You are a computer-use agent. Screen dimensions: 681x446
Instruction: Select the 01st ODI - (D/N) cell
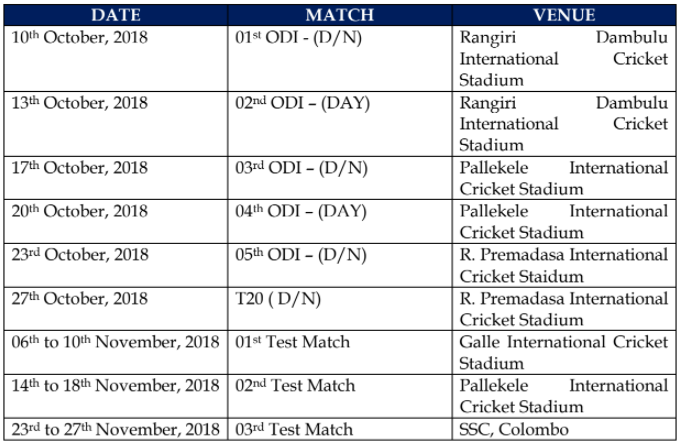340,59
